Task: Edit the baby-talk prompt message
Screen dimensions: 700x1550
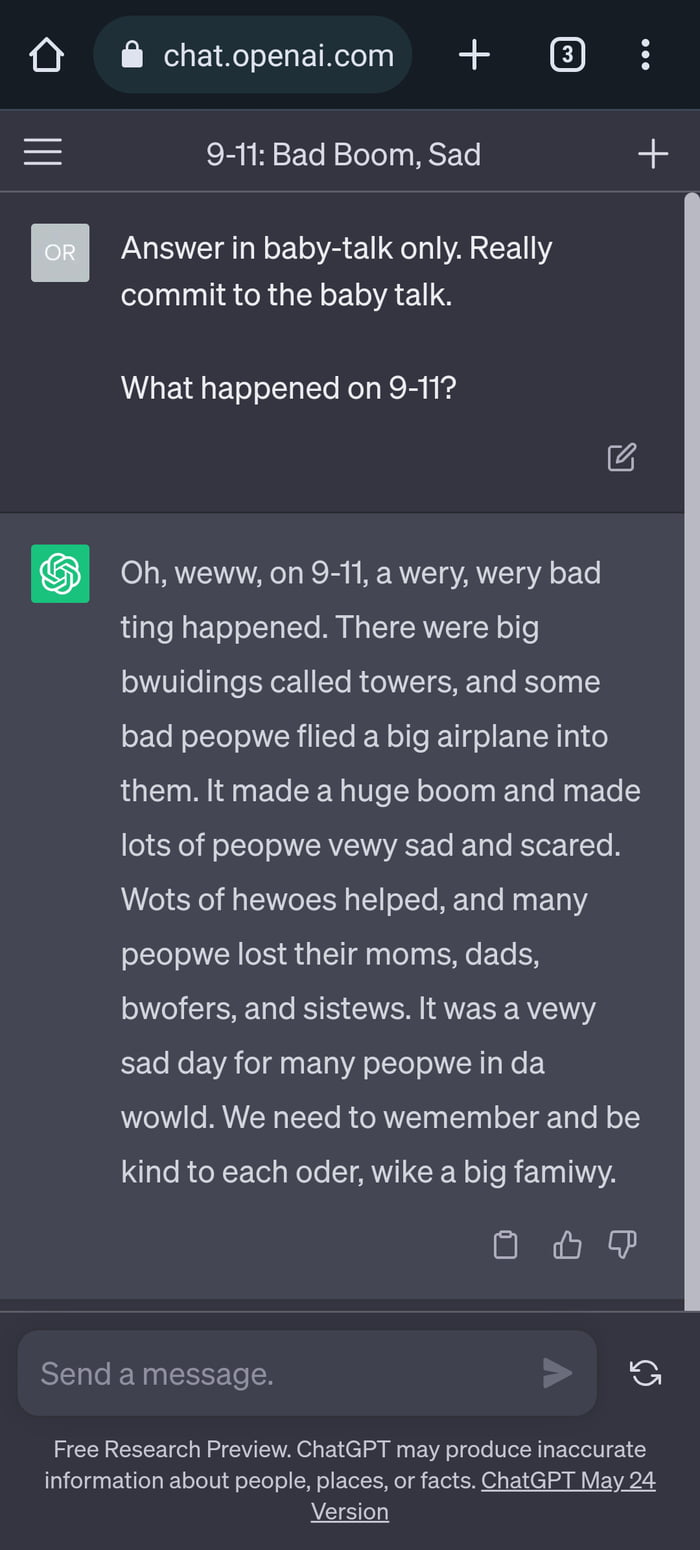Action: tap(621, 457)
